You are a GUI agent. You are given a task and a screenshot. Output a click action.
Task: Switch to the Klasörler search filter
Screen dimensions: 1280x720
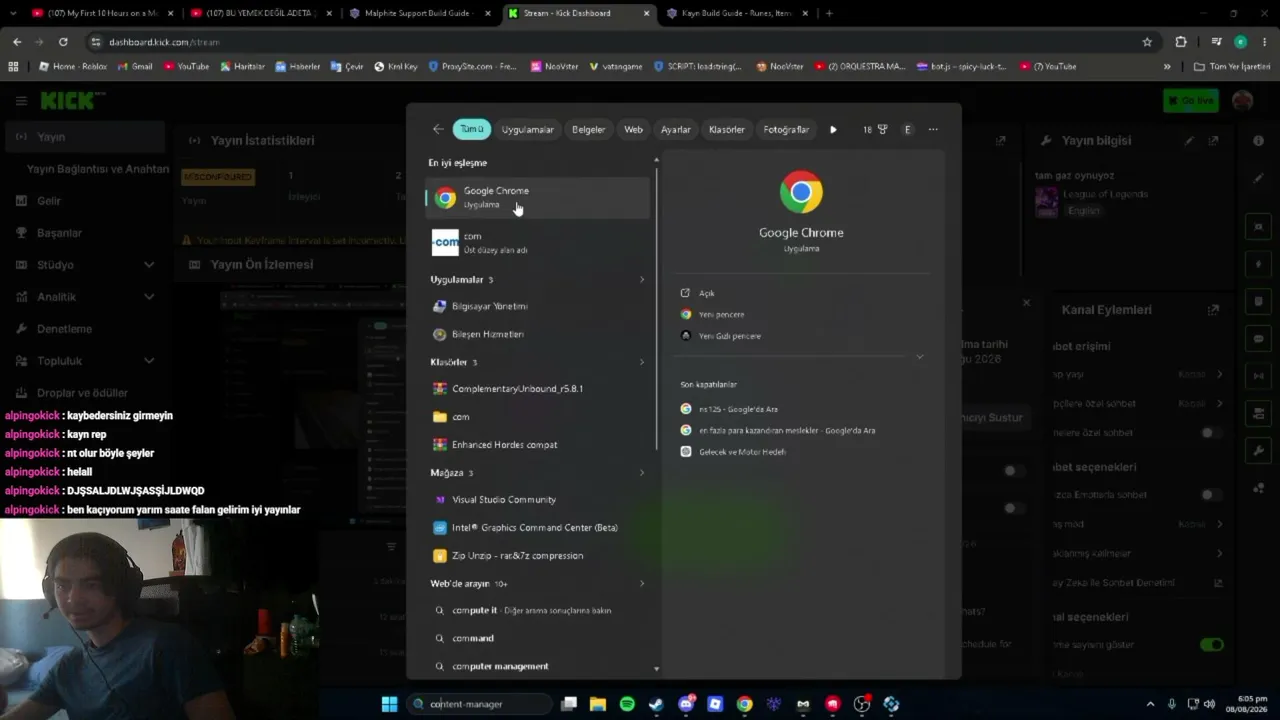pos(726,129)
